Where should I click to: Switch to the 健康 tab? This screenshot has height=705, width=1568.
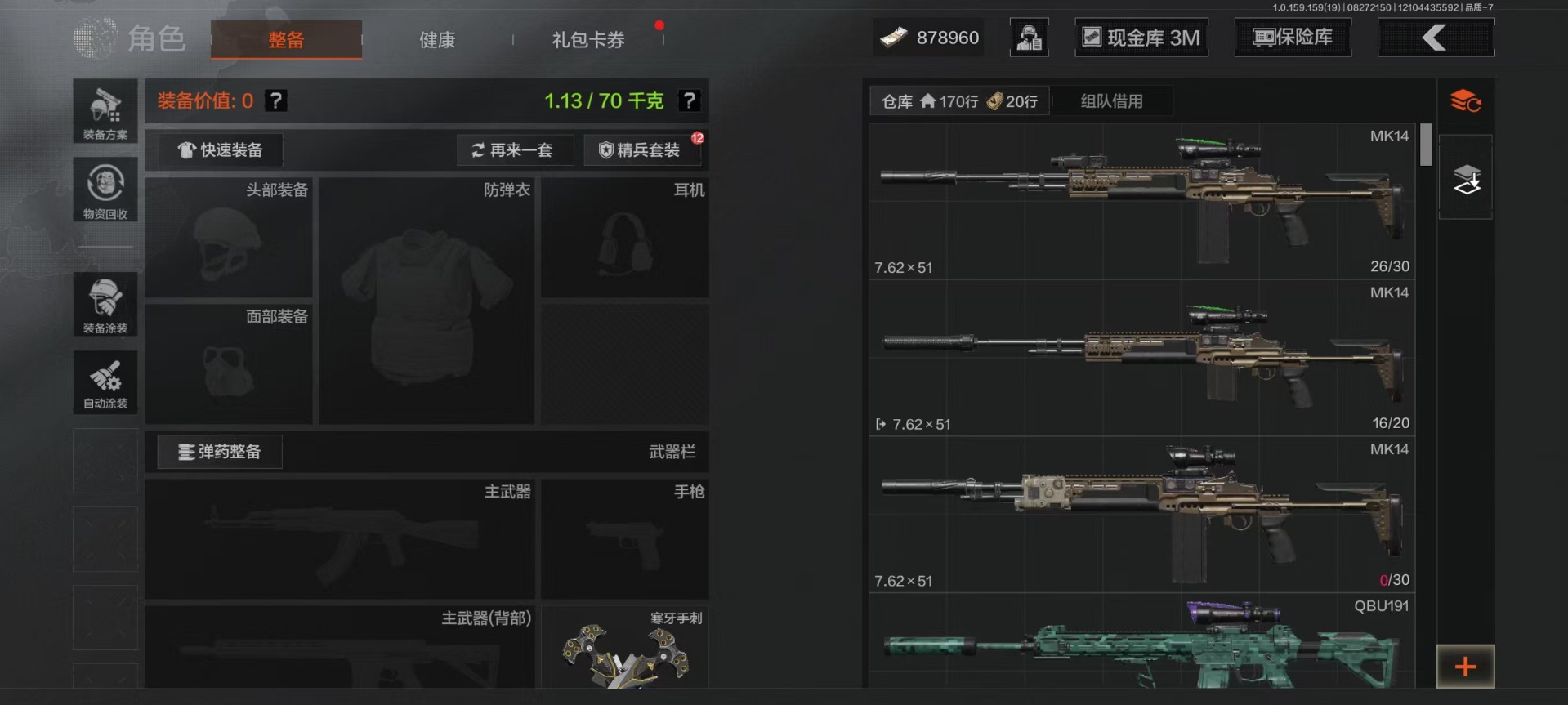[x=437, y=39]
